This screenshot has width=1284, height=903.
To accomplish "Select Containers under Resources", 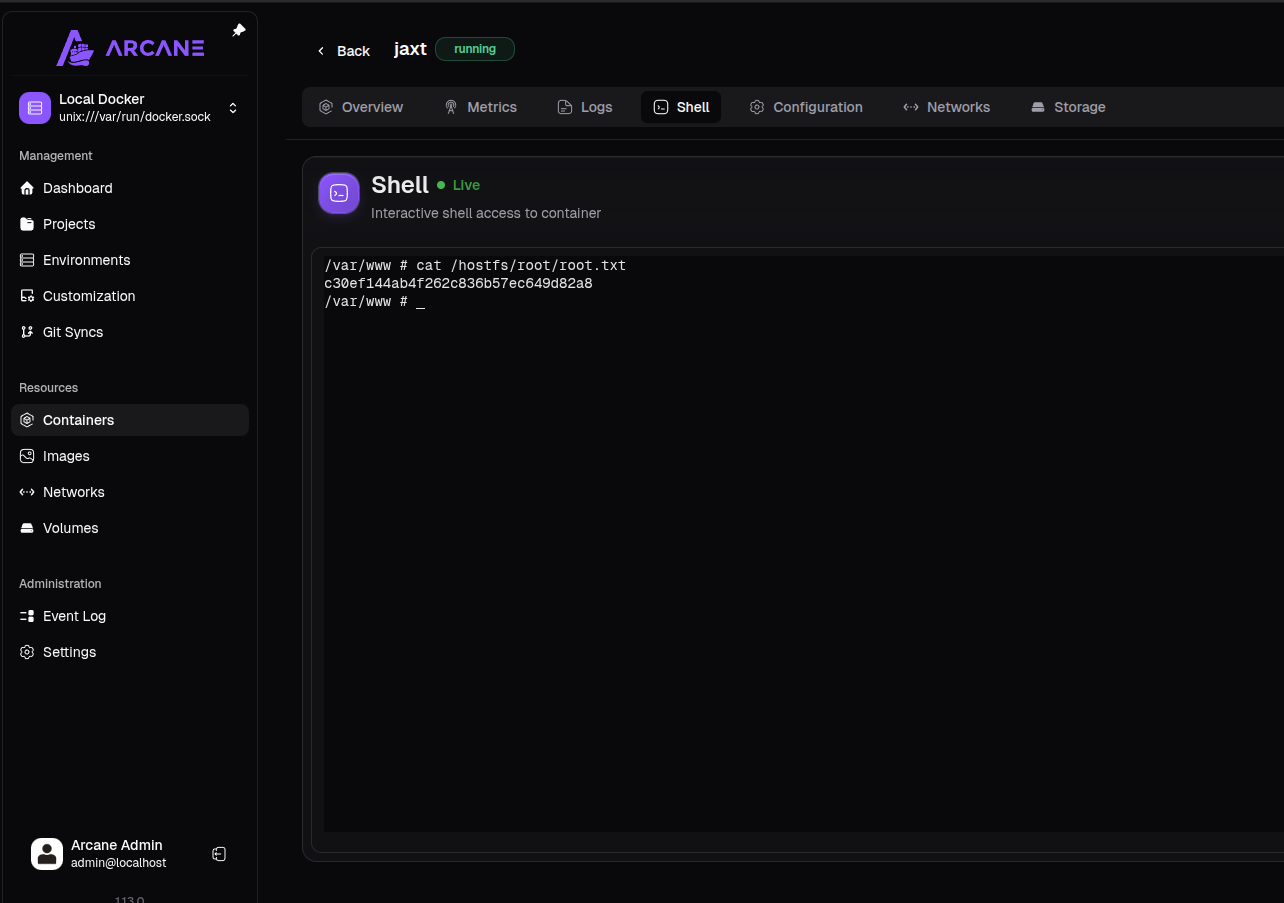I will click(x=130, y=420).
